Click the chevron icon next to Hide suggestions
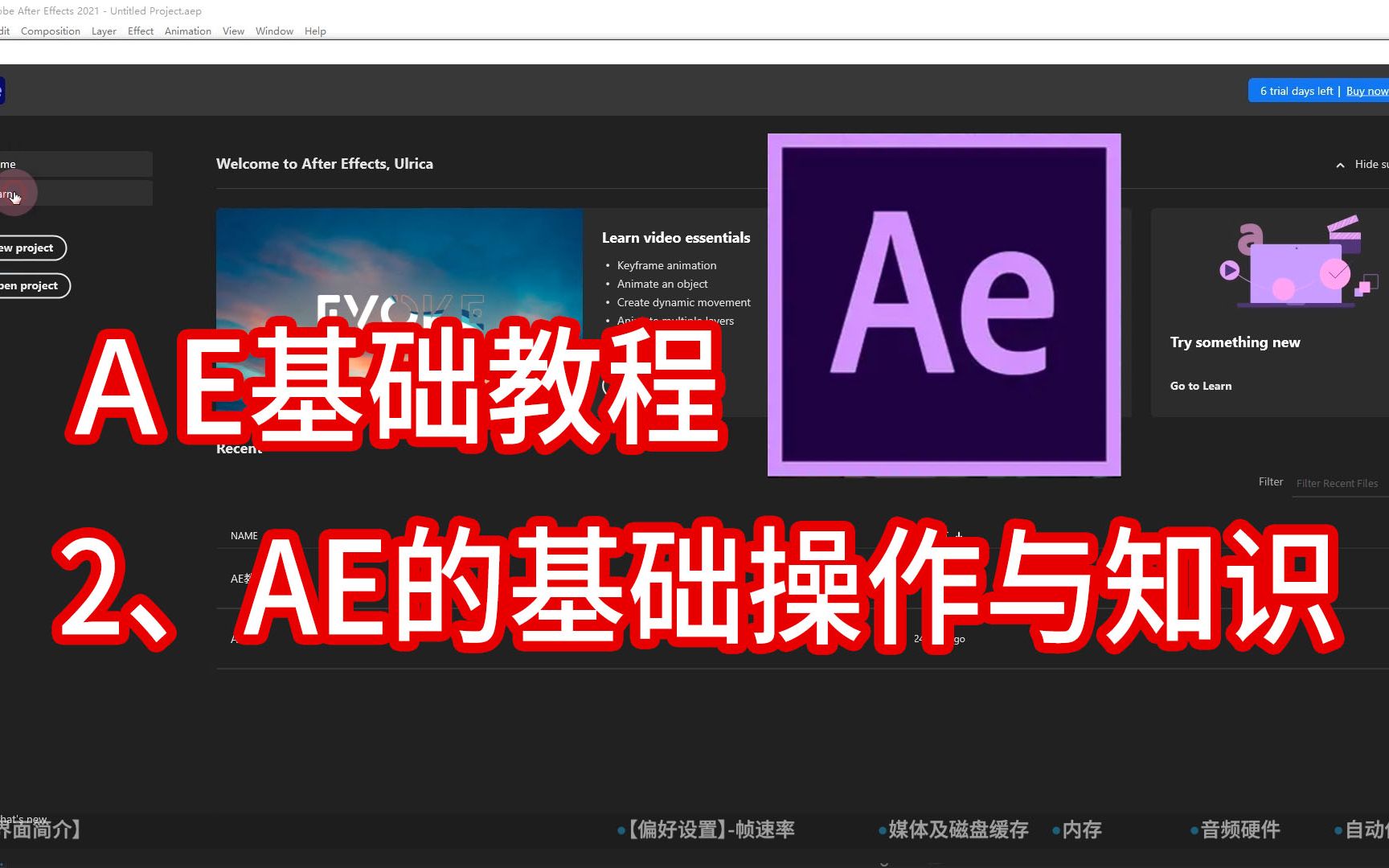The image size is (1389, 868). click(1339, 164)
